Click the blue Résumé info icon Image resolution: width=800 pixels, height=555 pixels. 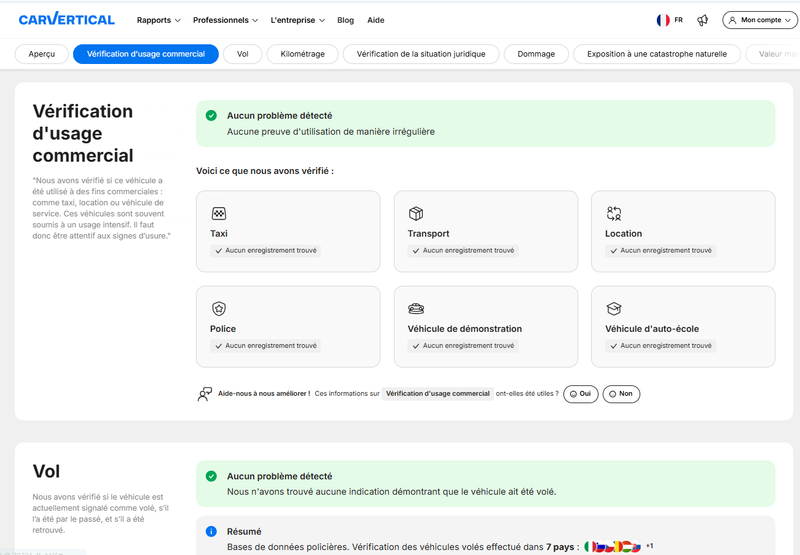(x=211, y=531)
